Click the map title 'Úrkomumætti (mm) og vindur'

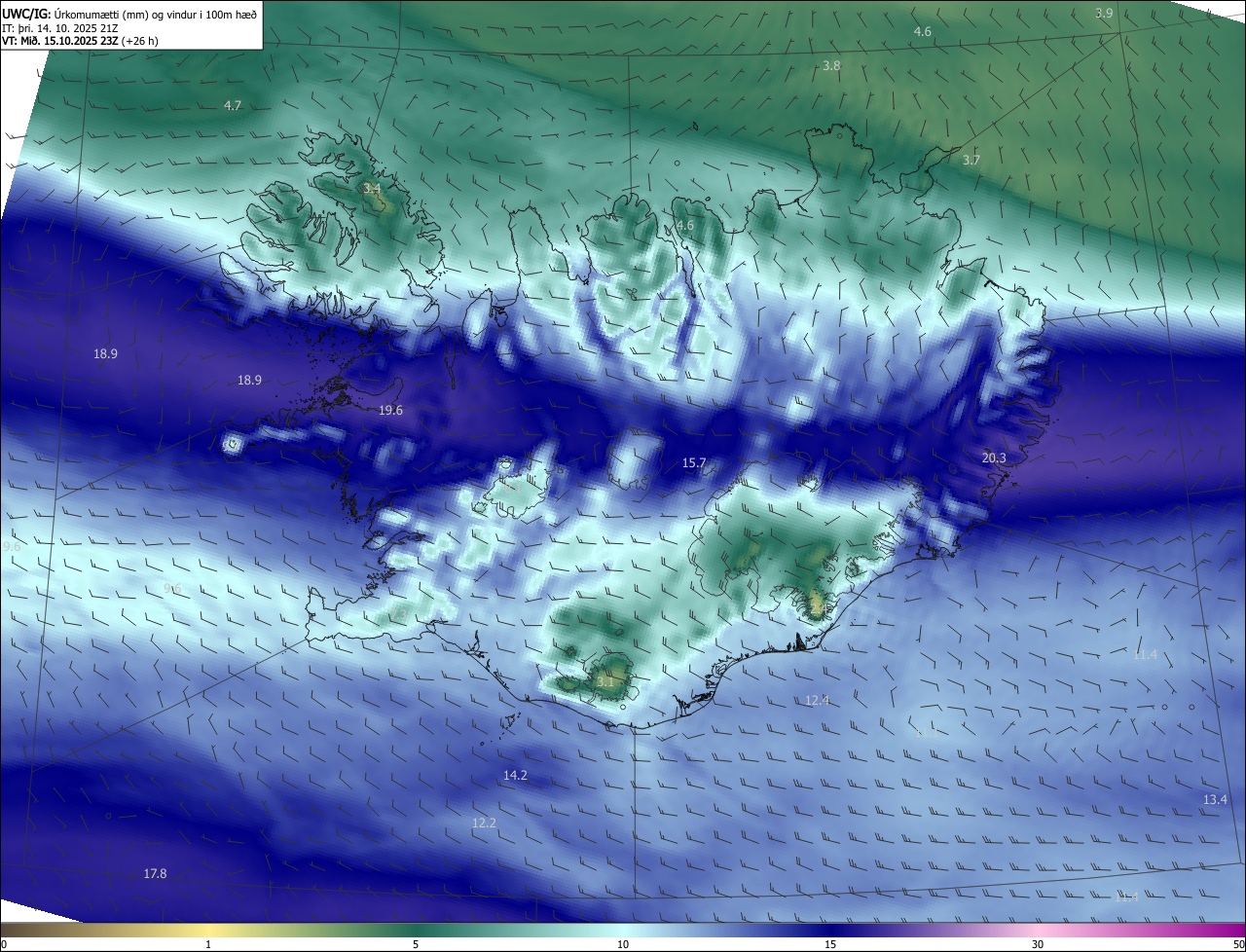[x=128, y=14]
